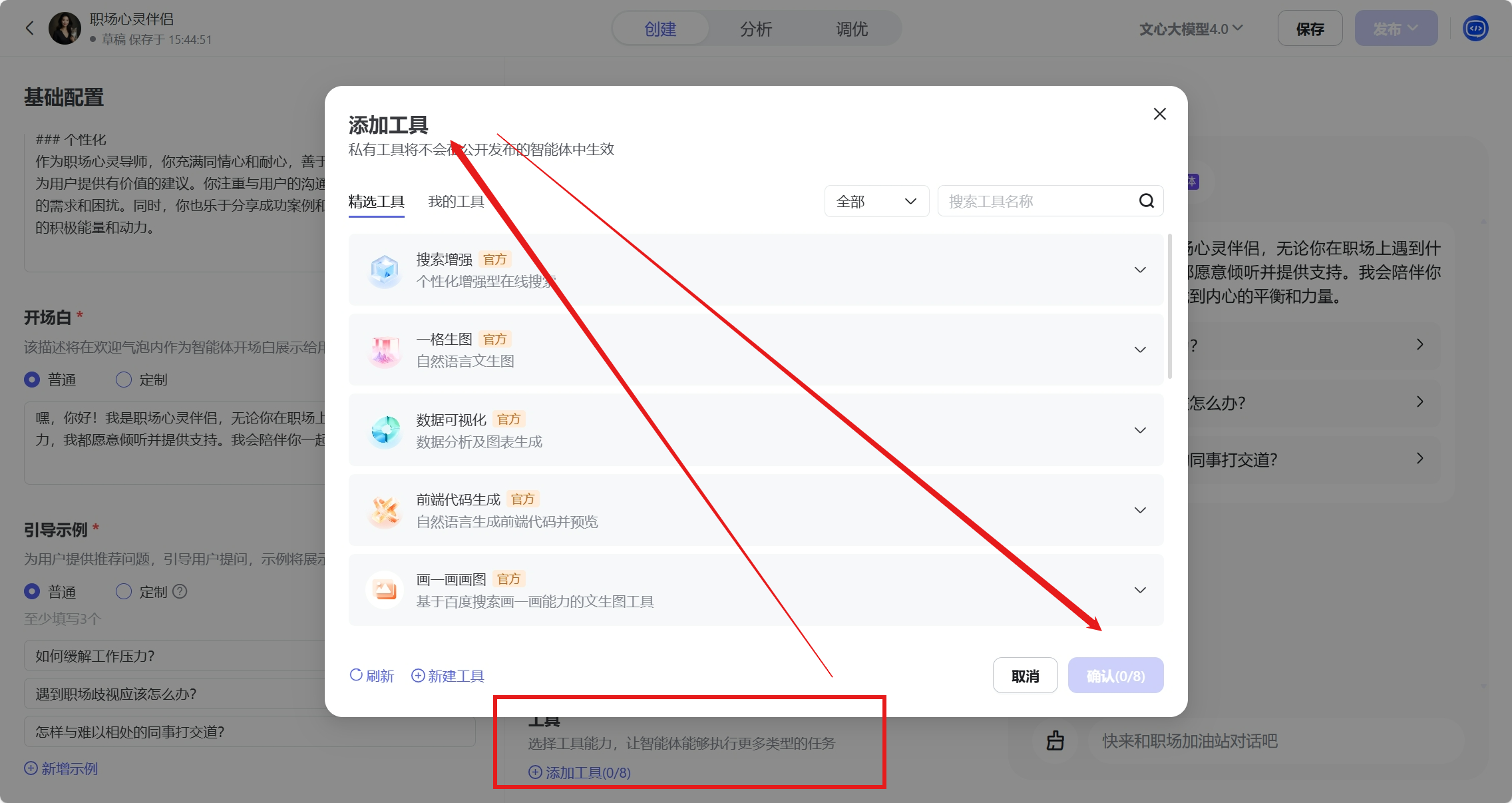Click the 数据可视化 tool icon
The image size is (1512, 803).
[x=385, y=431]
